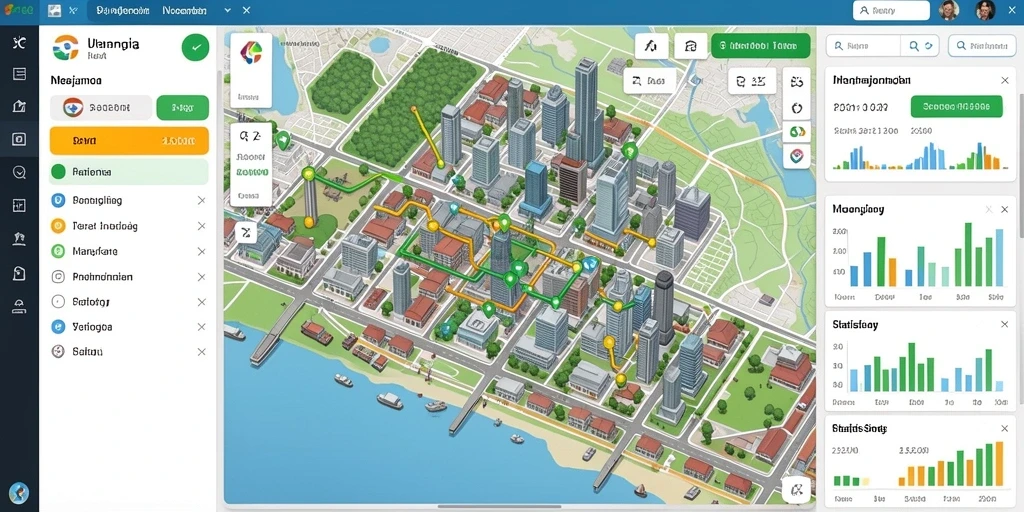Click the green checkmark circle in the left panel header
The image size is (1024, 512).
pyautogui.click(x=195, y=48)
